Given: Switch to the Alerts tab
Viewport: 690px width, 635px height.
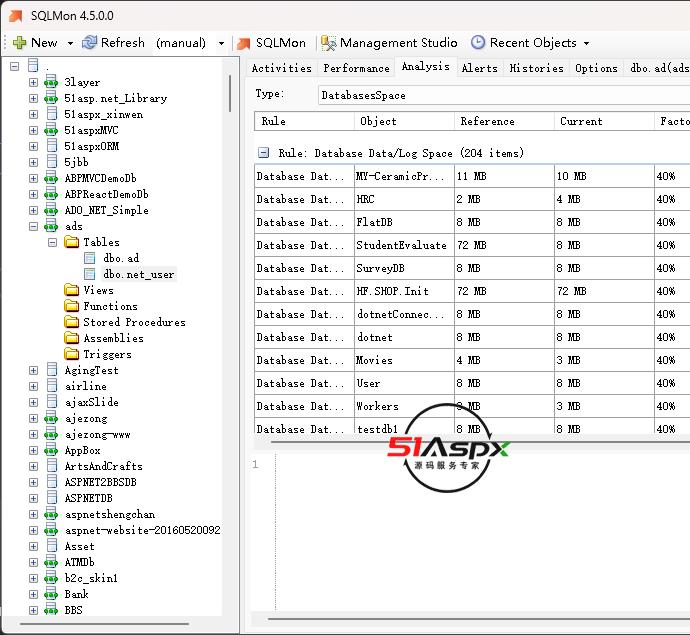Looking at the screenshot, I should point(479,68).
